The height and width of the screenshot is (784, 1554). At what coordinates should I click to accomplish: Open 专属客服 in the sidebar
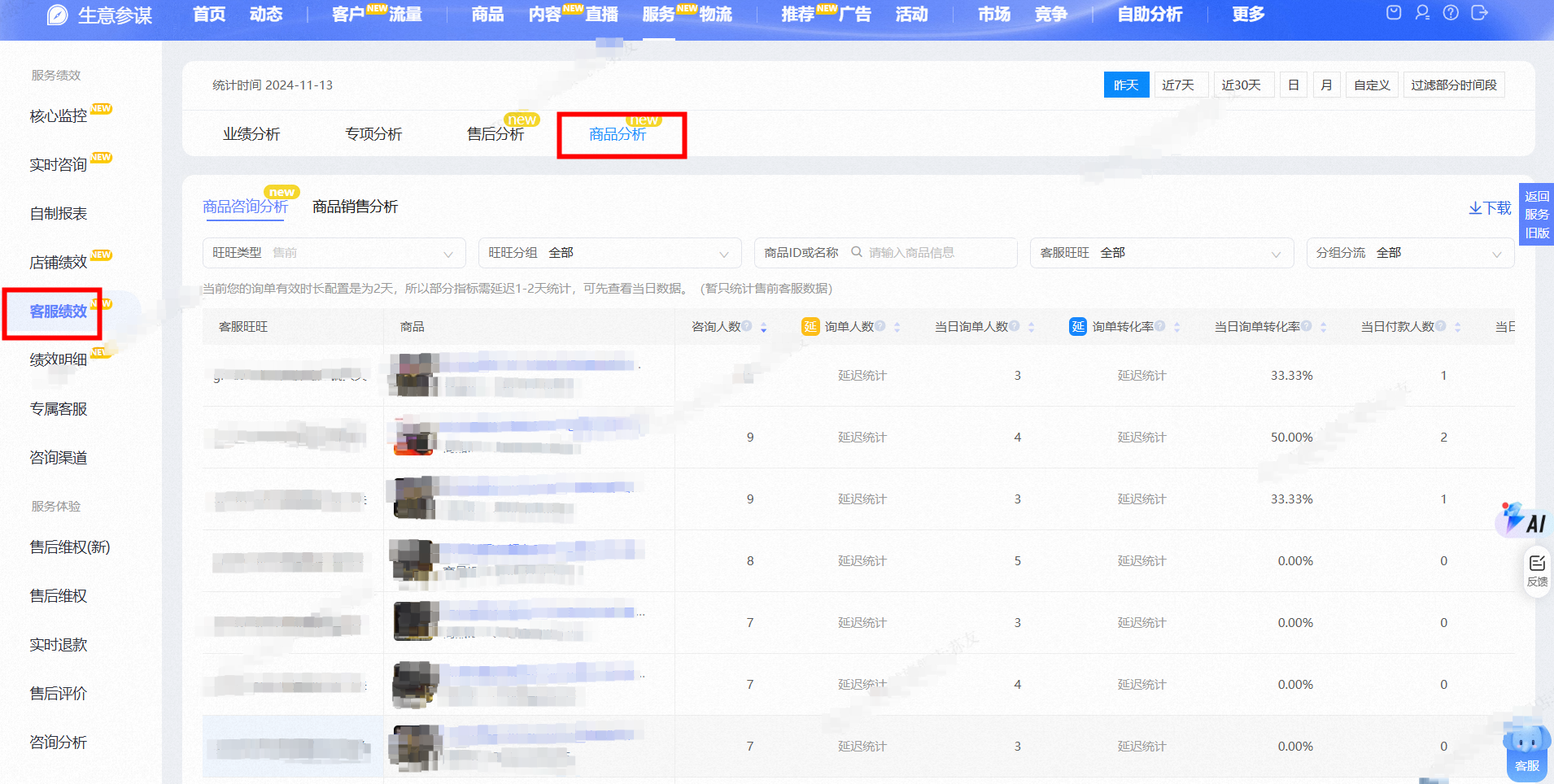(59, 409)
